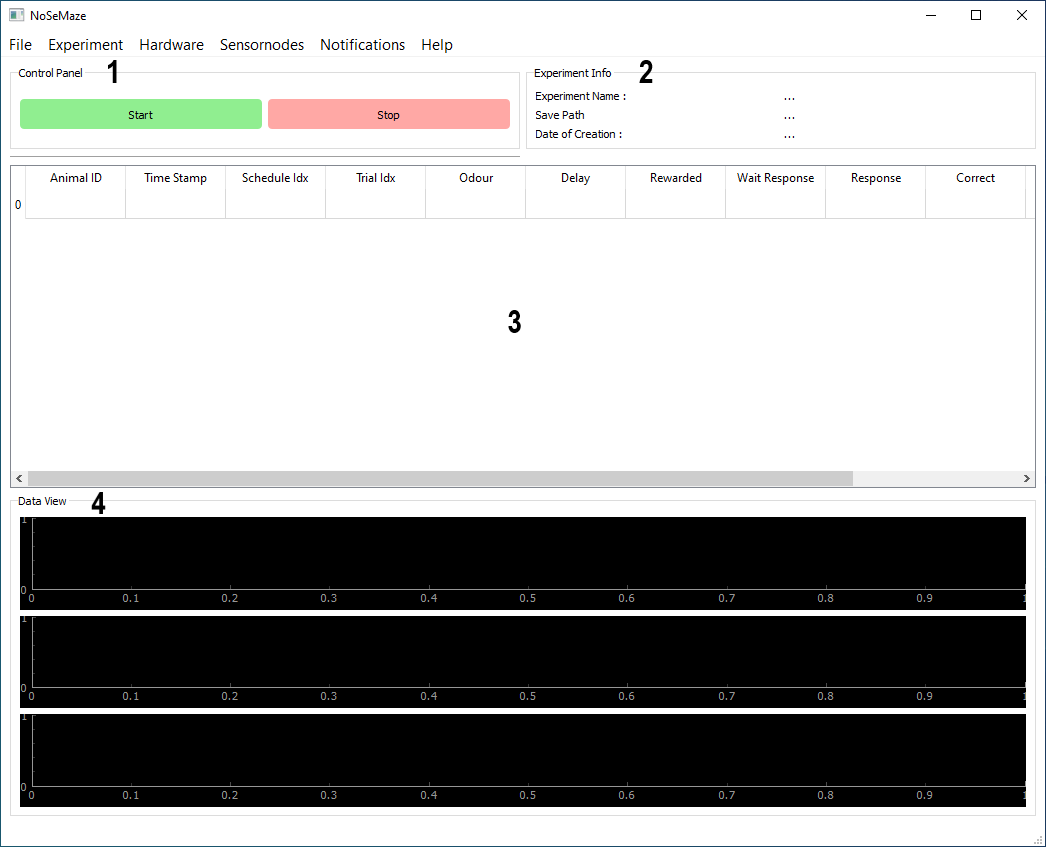Open the Help menu
Screen dimensions: 1046x847
coord(437,45)
